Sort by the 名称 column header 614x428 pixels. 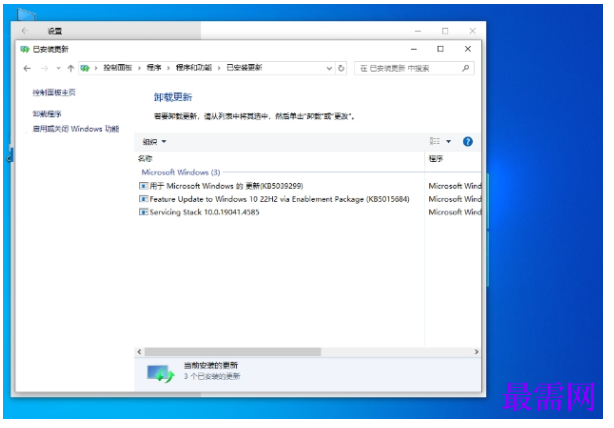point(145,159)
